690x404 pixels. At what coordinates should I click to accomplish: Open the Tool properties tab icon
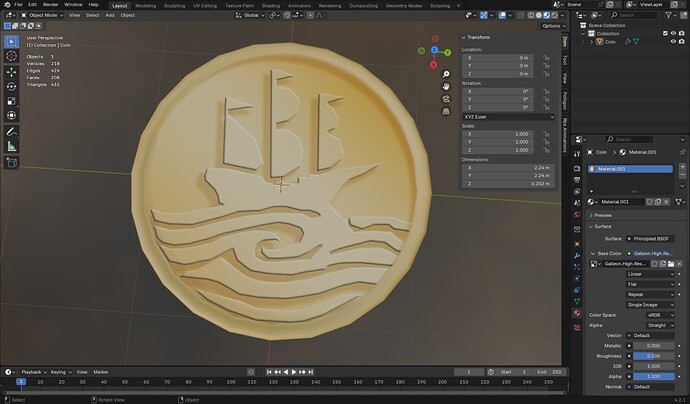(x=577, y=154)
